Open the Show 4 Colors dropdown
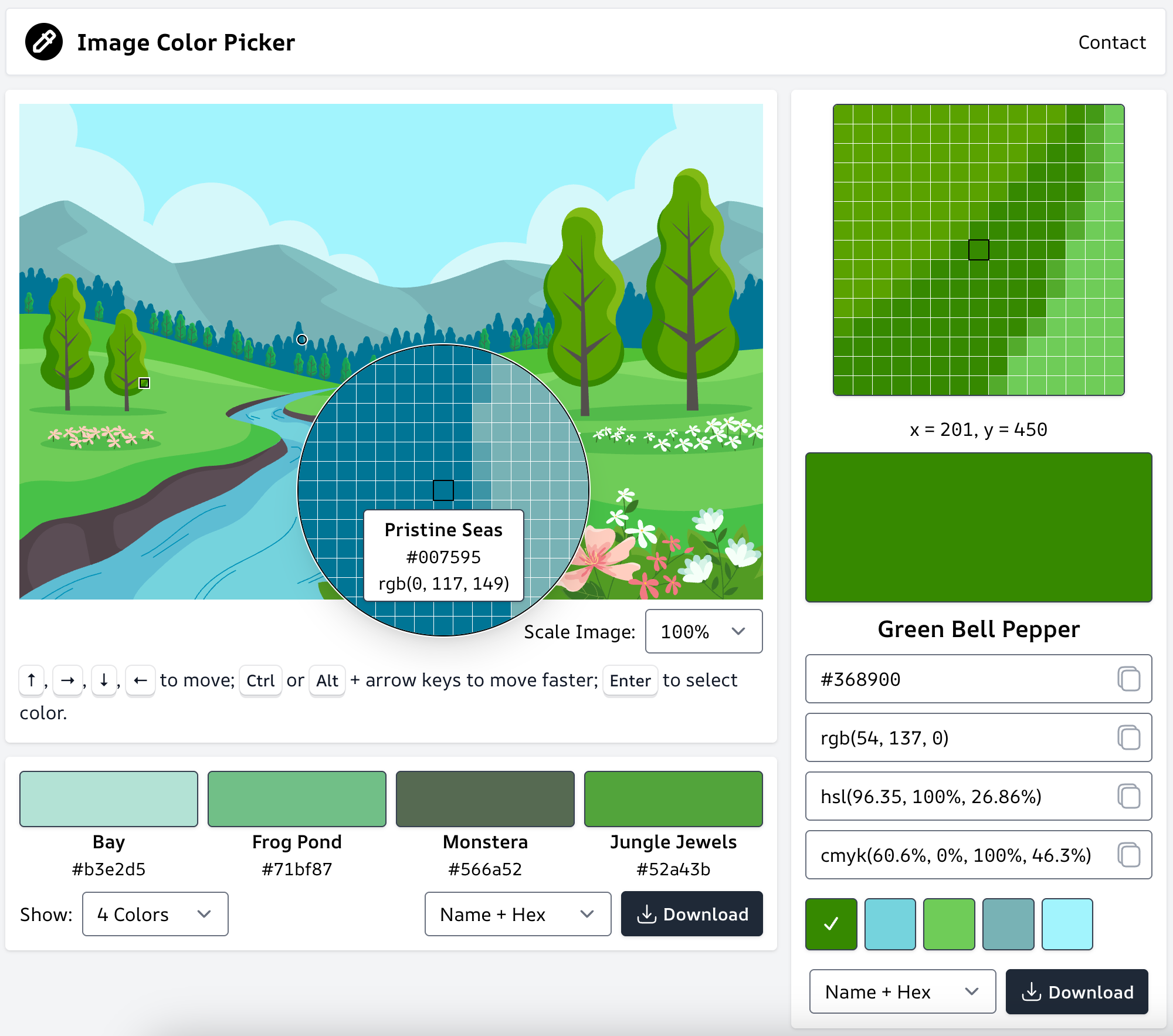The image size is (1173, 1036). (154, 914)
